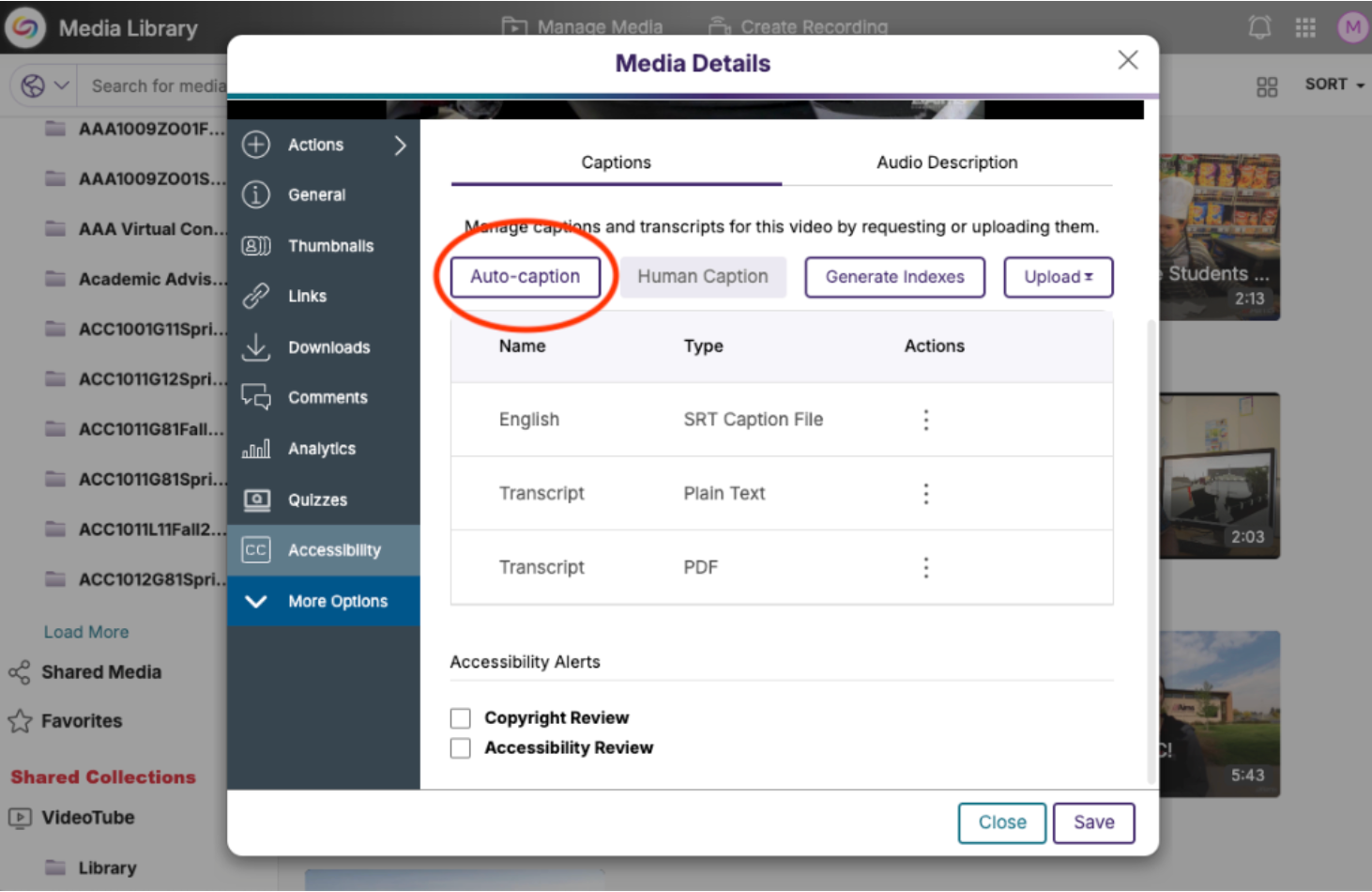Screen dimensions: 1372x892
Task: Open the English caption actions menu
Action: pyautogui.click(x=925, y=419)
